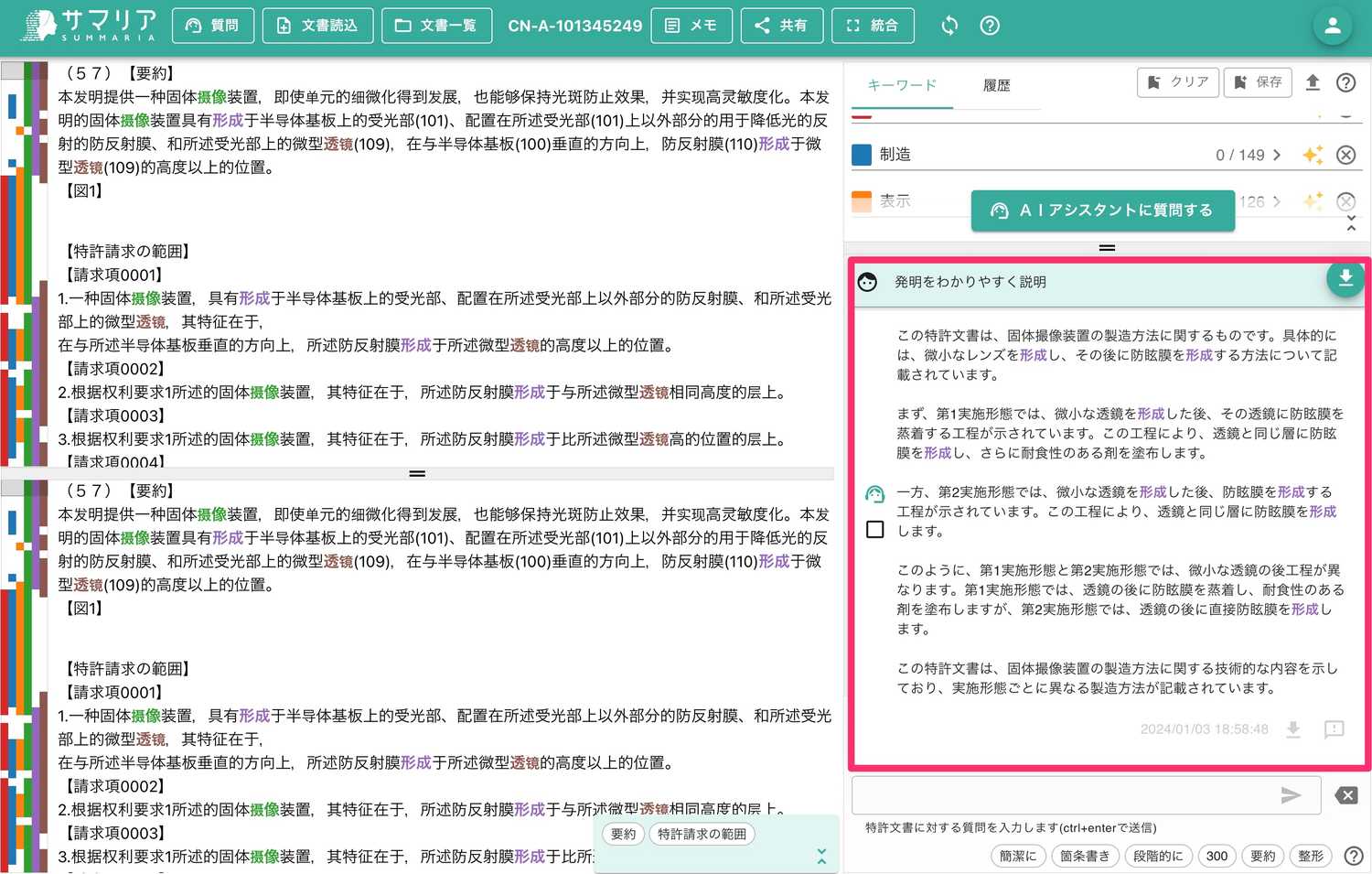1372x874 pixels.
Task: Collapse the 要約 suggestion panel with its chevron
Action: pos(820,857)
